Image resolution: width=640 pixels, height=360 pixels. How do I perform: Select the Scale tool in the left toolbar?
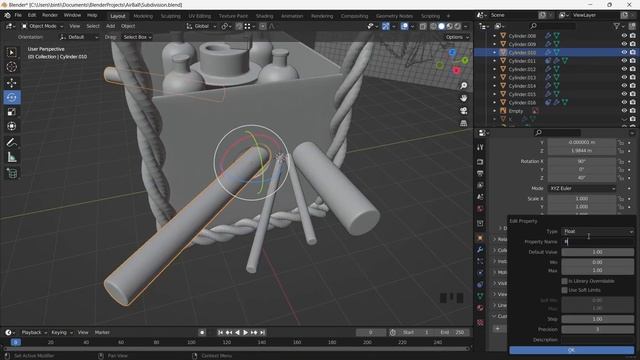(11, 112)
